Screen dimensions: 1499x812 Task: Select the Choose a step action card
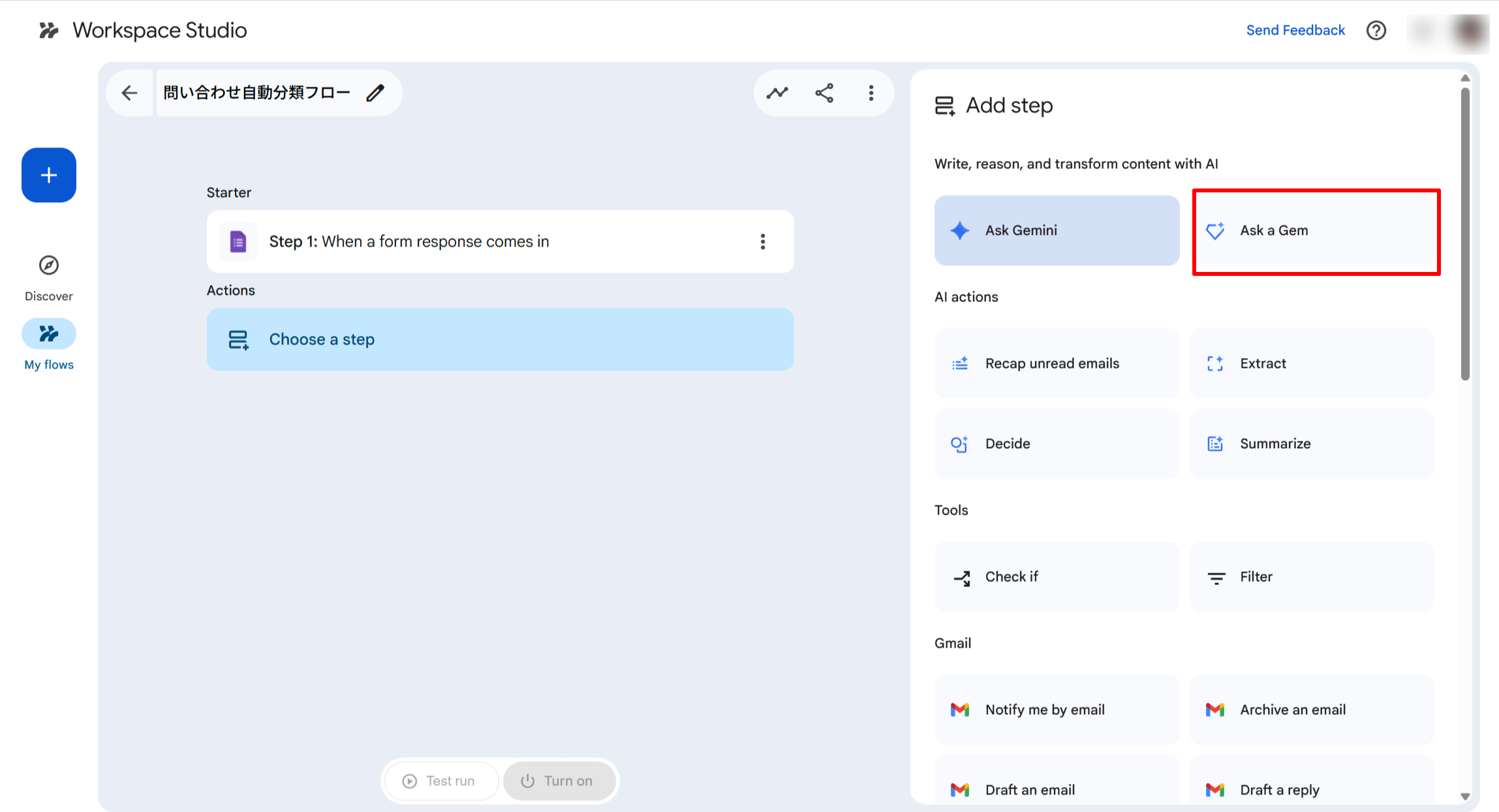[500, 339]
